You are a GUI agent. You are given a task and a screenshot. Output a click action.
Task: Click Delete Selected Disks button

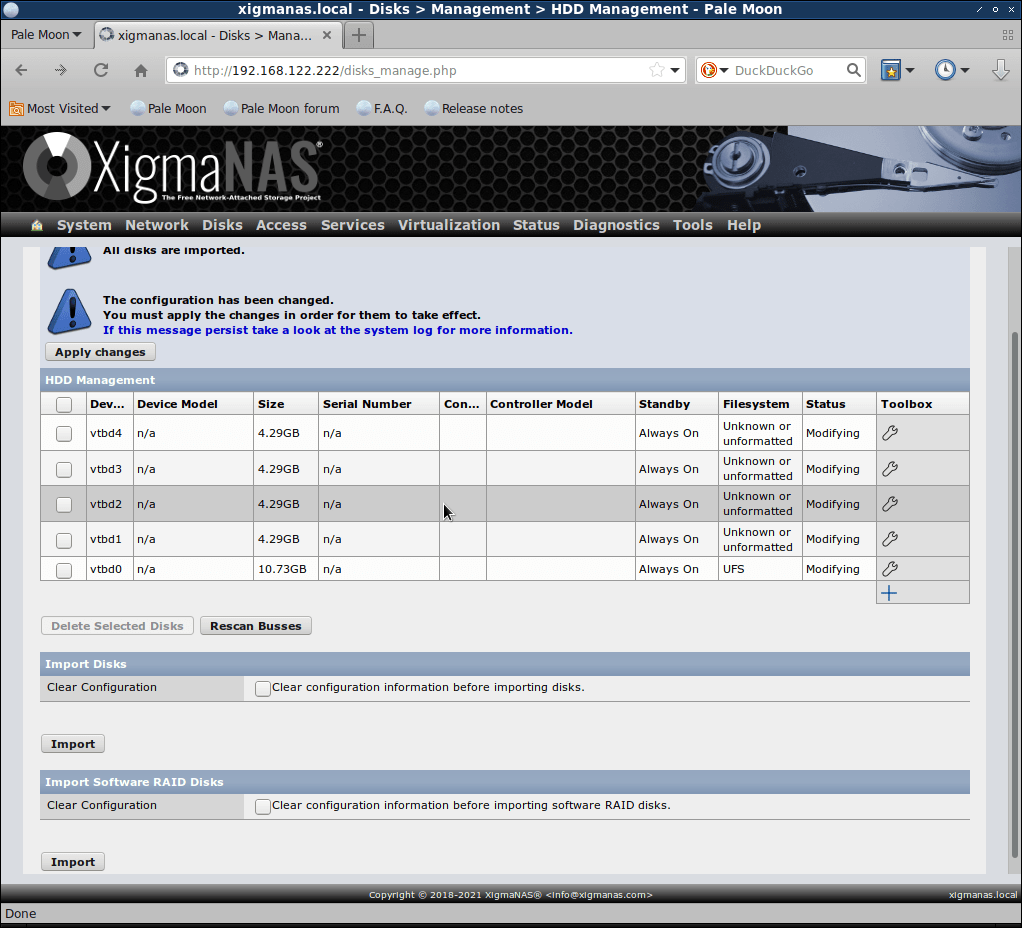coord(117,626)
